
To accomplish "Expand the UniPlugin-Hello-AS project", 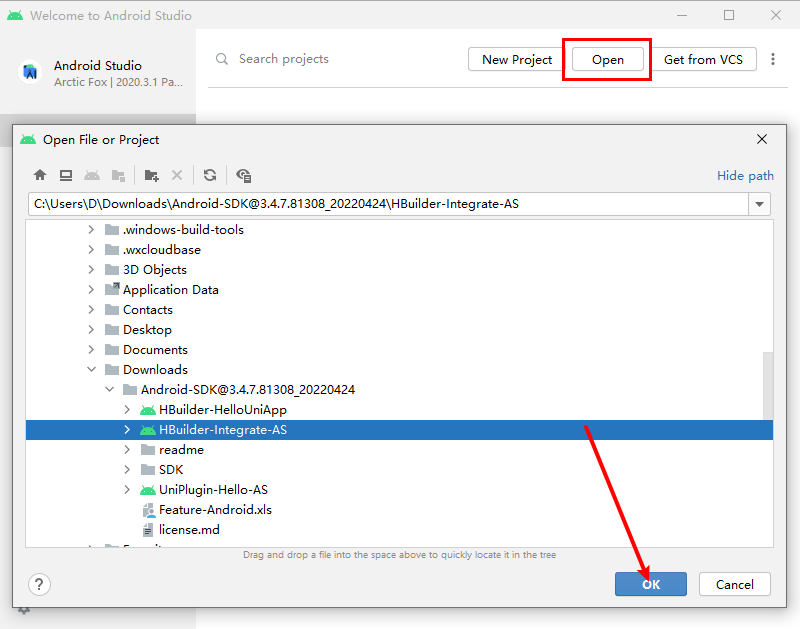I will pos(127,490).
